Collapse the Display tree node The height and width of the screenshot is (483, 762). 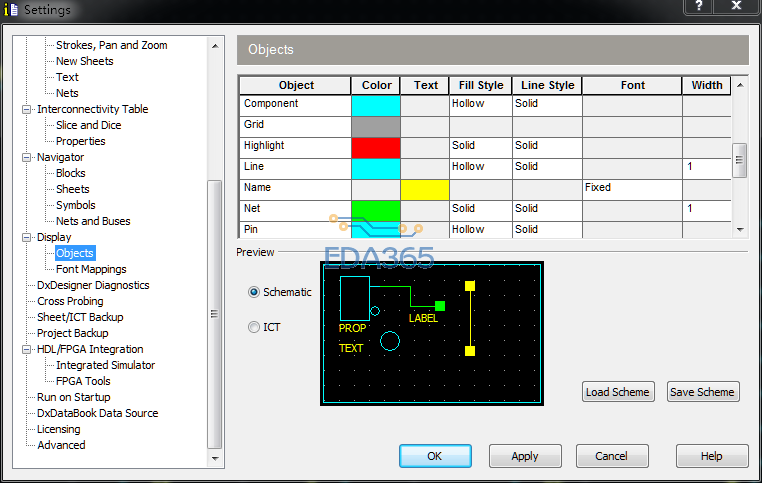click(x=27, y=237)
